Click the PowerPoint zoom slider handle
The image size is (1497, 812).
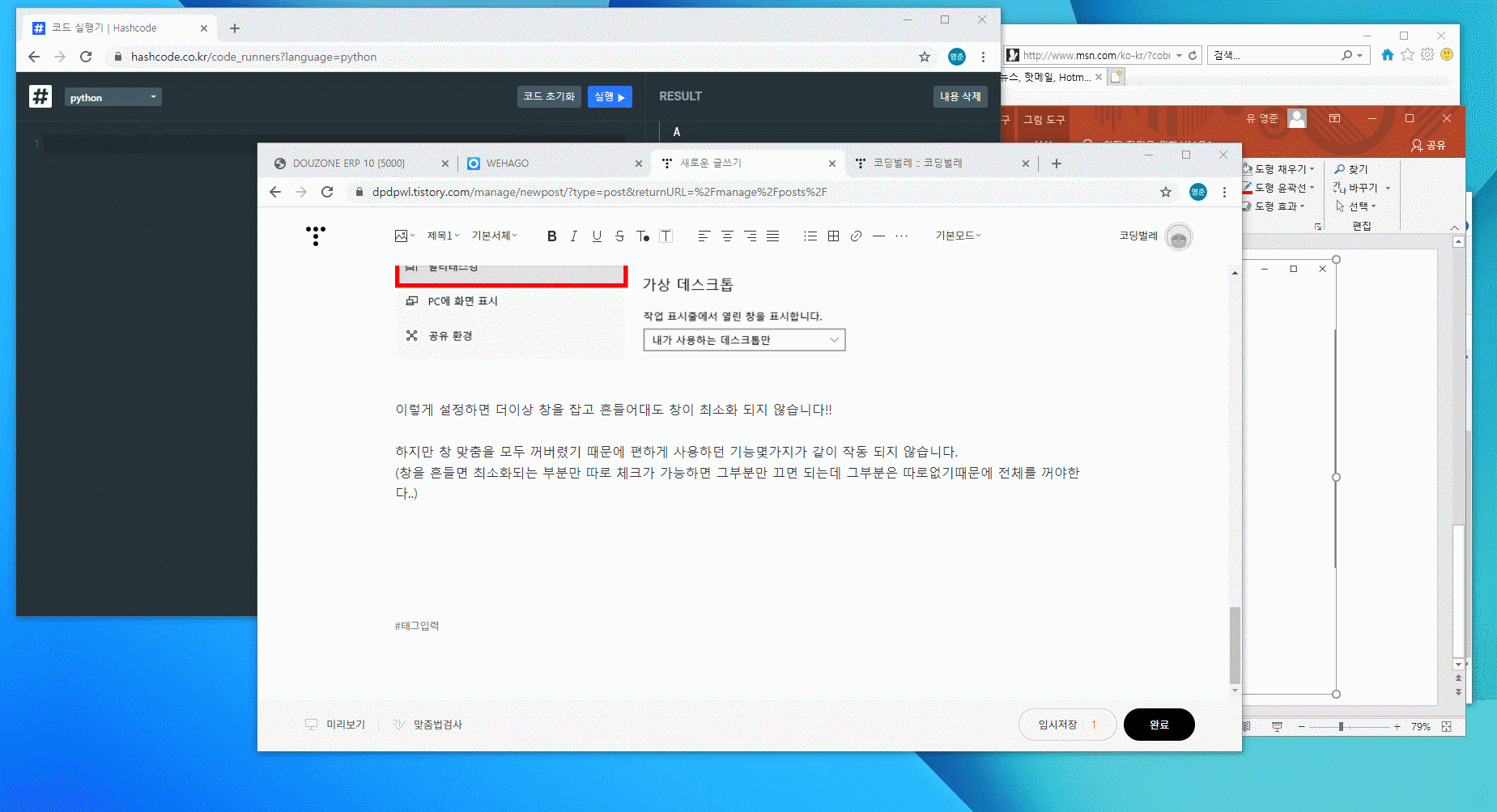pos(1341,727)
